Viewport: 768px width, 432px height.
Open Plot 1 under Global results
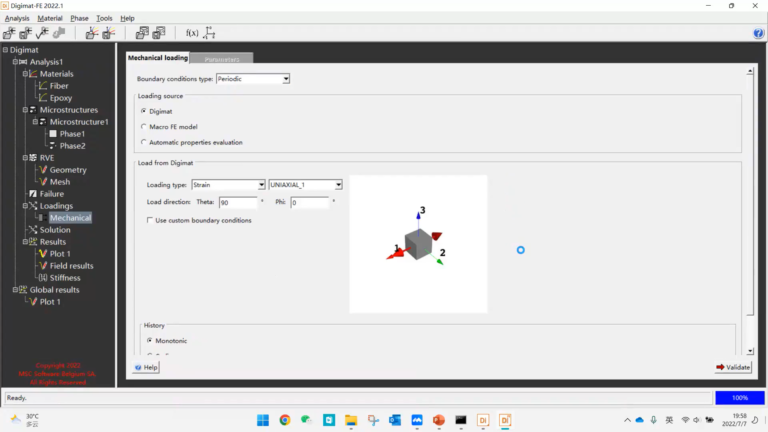click(x=50, y=302)
